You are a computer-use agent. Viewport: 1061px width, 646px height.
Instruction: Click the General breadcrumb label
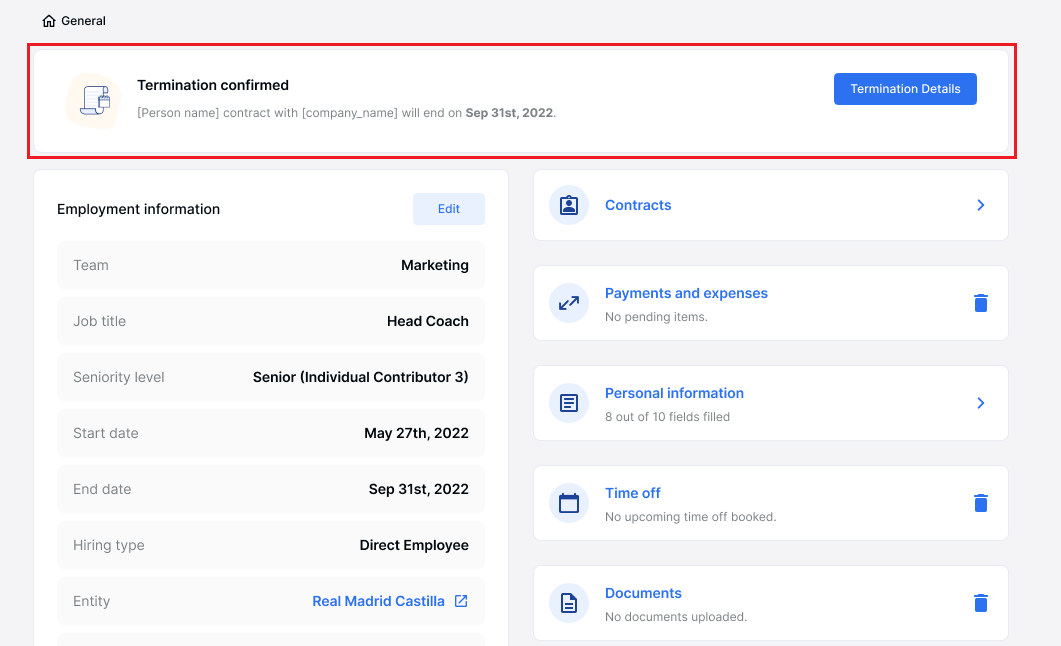(x=84, y=20)
